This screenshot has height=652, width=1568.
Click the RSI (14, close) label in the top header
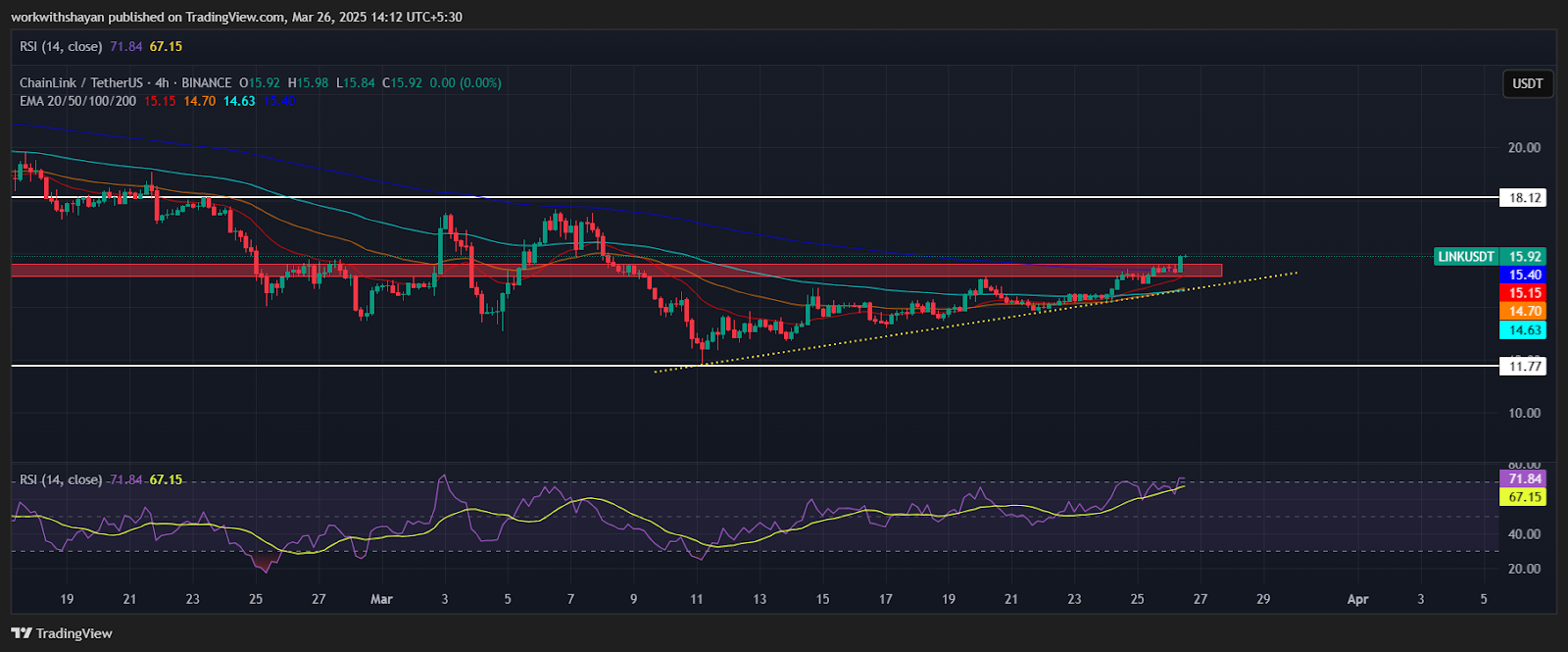[x=61, y=46]
